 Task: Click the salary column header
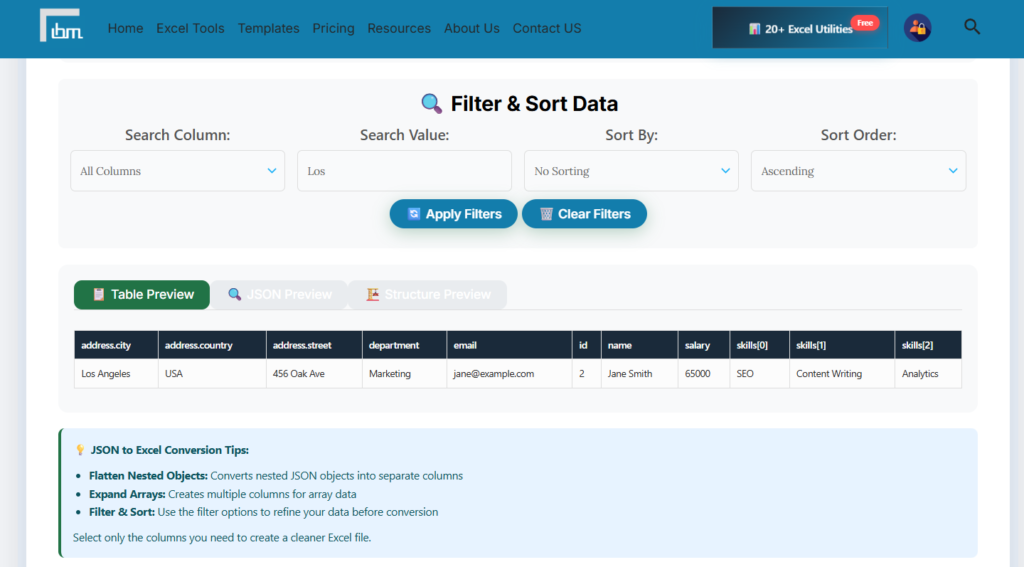tap(704, 345)
